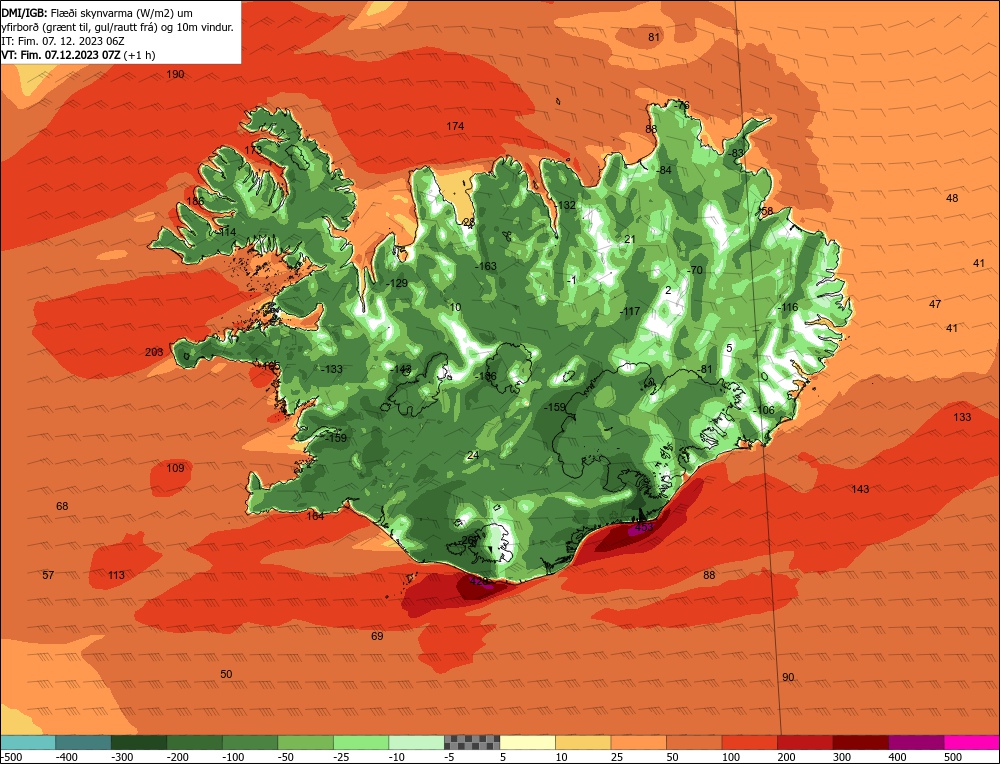1000x764 pixels.
Task: Click the legend label 100
Action: point(731,757)
